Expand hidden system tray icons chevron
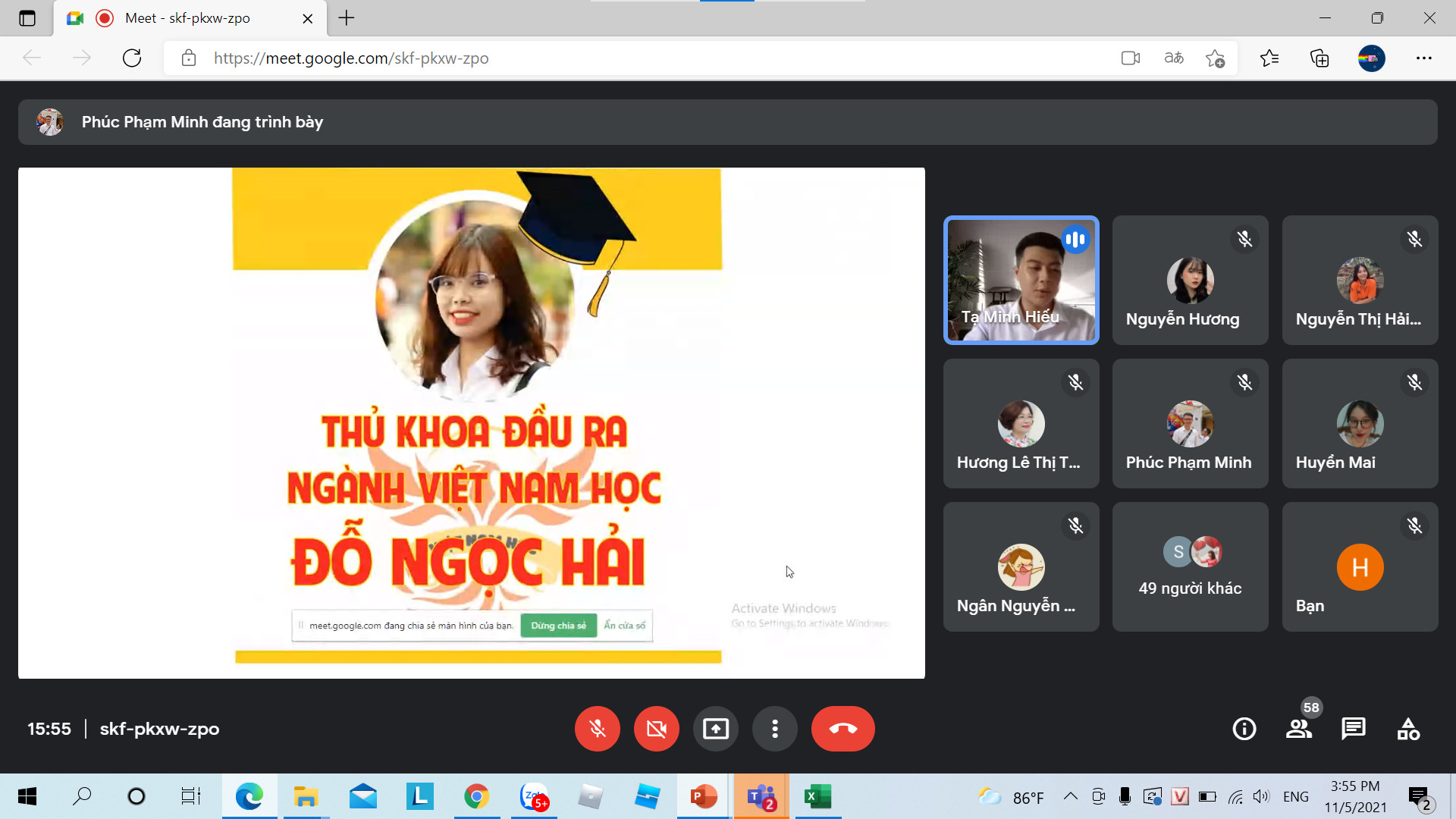This screenshot has height=819, width=1456. click(1070, 796)
